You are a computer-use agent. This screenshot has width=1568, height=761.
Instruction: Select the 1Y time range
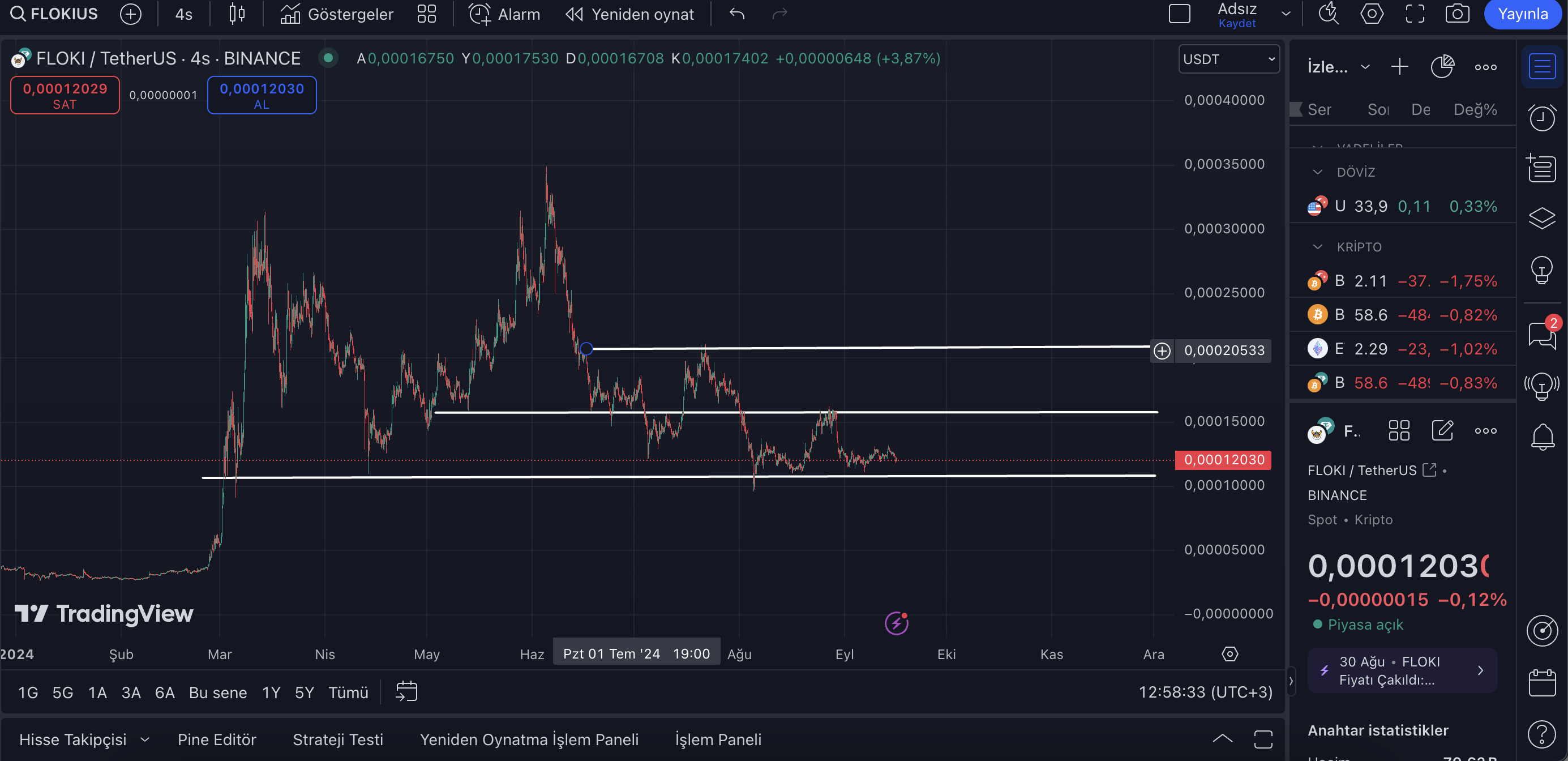[271, 692]
